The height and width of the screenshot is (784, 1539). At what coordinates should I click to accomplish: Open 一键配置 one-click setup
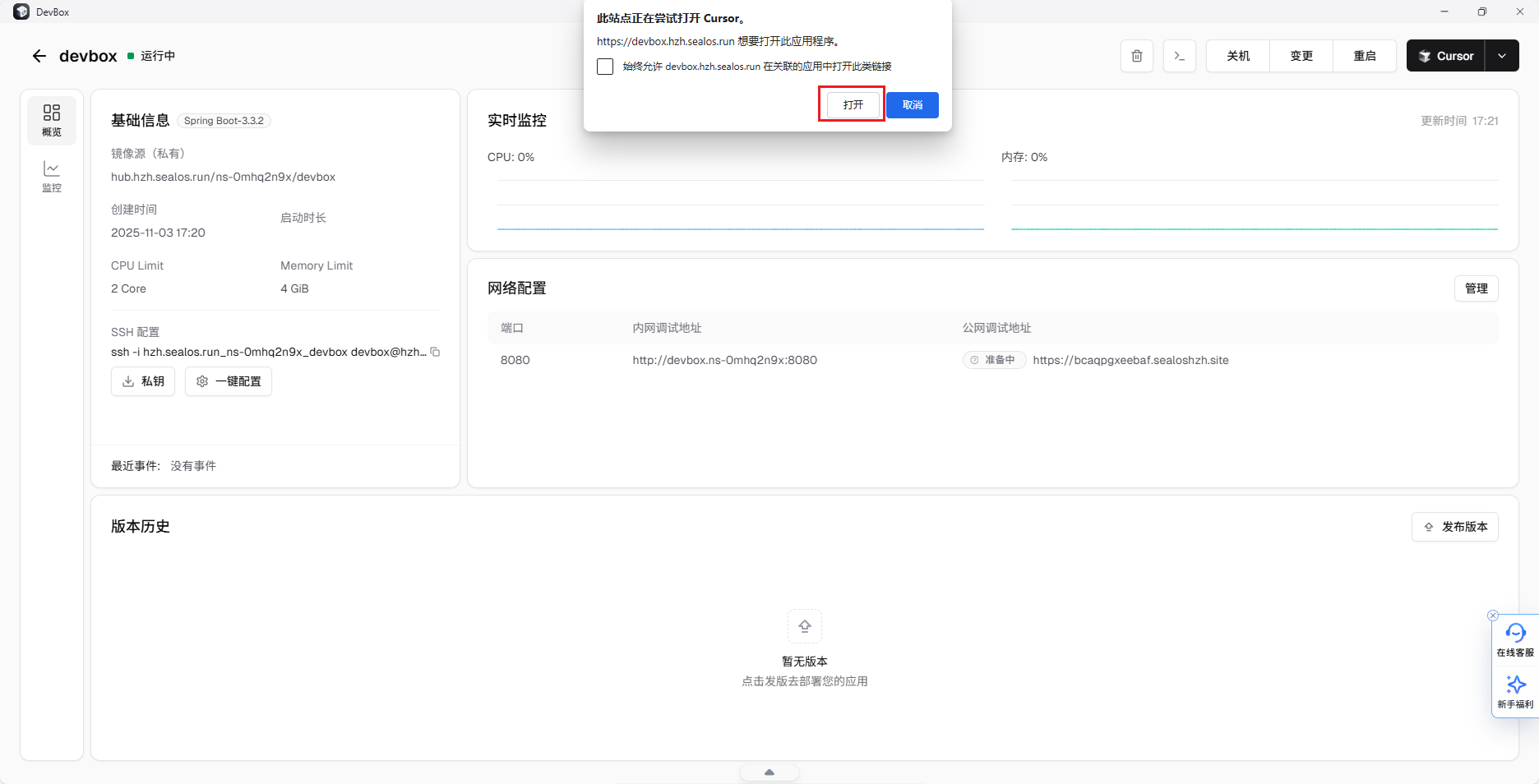229,381
